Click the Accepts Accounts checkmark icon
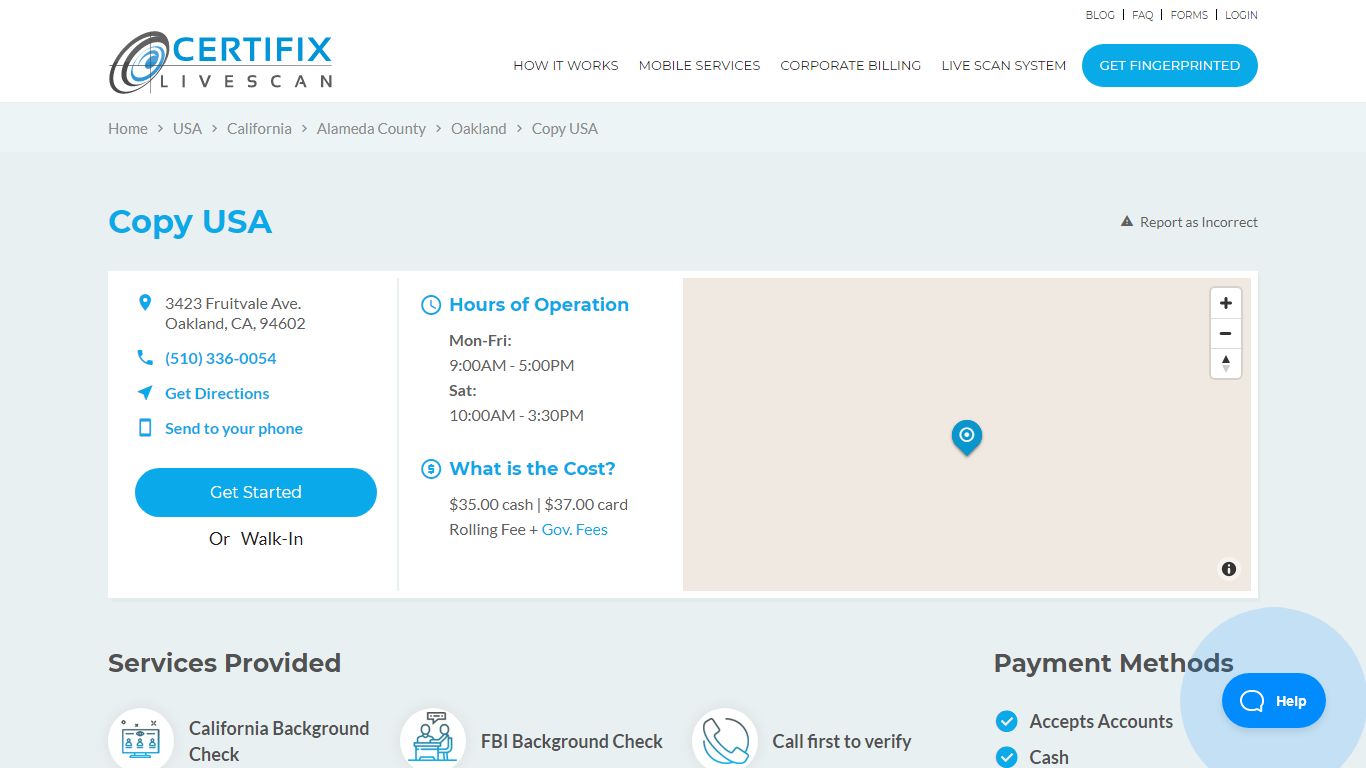Viewport: 1366px width, 768px height. [x=1007, y=721]
